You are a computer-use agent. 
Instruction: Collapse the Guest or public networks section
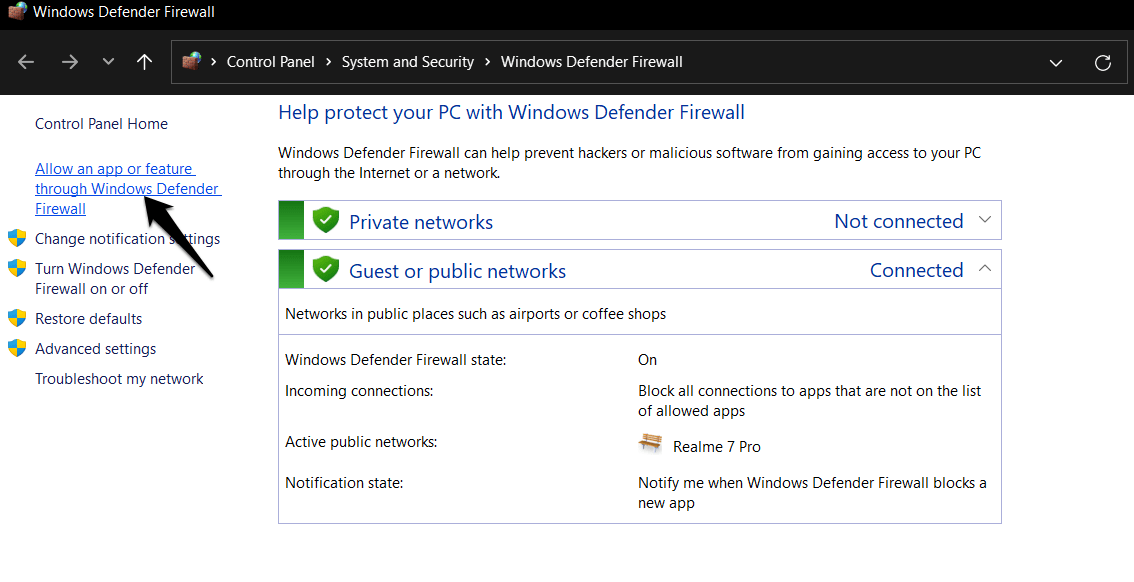985,268
